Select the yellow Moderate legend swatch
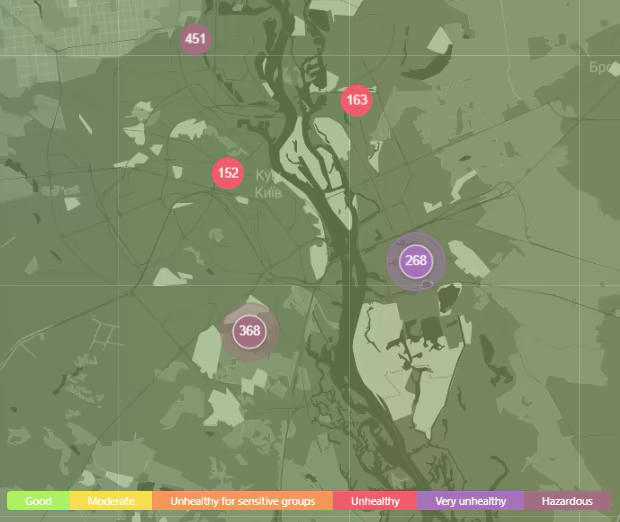Screen dimensions: 620x522 click(x=110, y=501)
